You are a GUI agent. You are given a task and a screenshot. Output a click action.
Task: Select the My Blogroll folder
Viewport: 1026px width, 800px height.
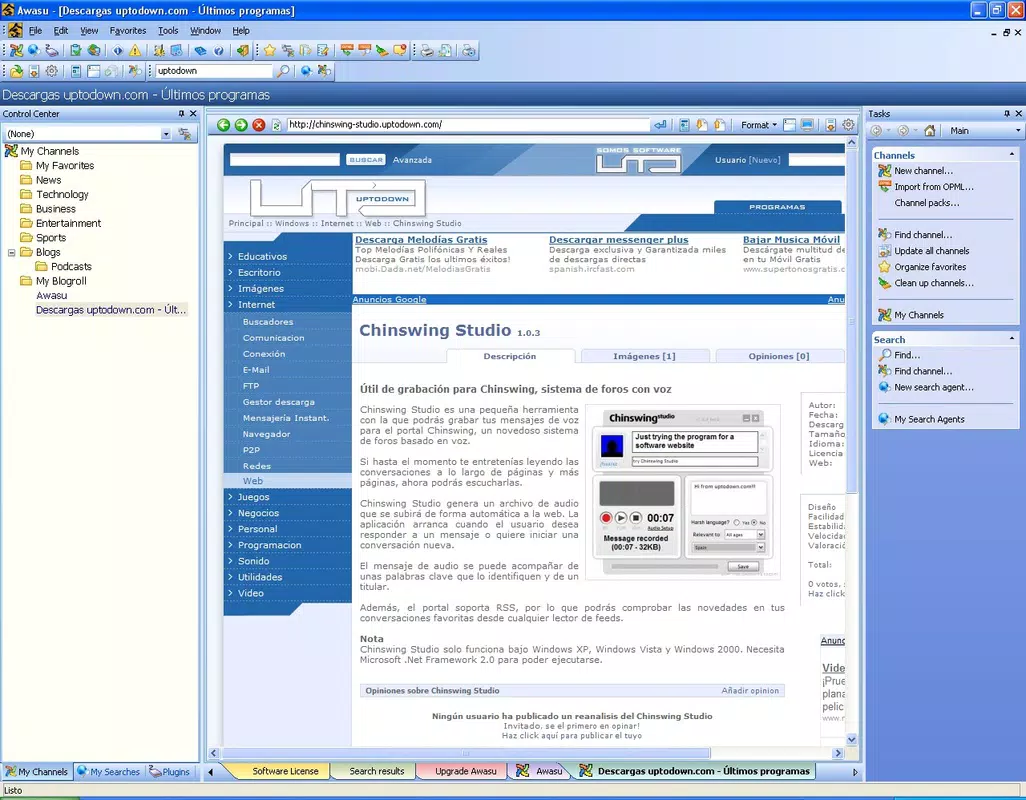pos(62,281)
